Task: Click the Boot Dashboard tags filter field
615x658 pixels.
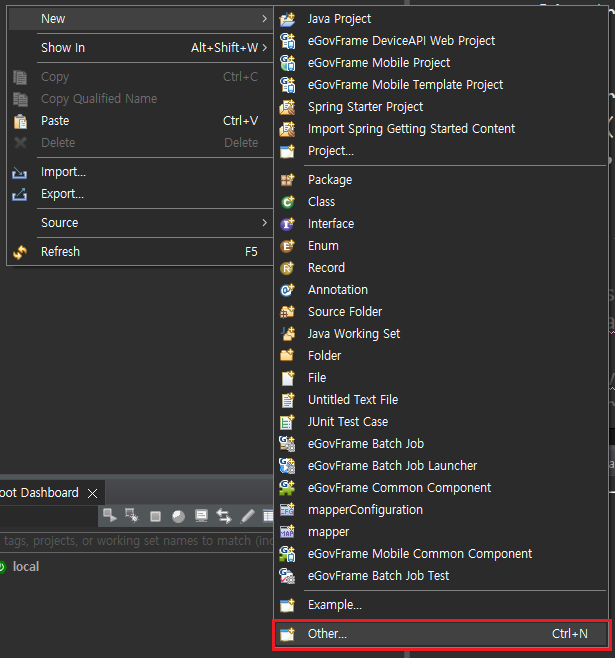Action: (x=137, y=541)
